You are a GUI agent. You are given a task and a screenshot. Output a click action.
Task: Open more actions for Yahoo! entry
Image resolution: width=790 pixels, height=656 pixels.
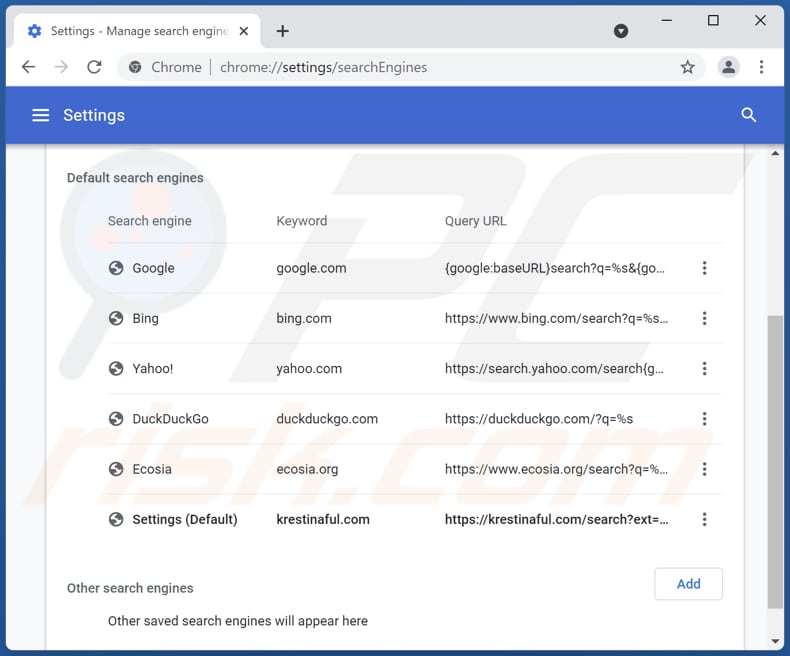704,368
